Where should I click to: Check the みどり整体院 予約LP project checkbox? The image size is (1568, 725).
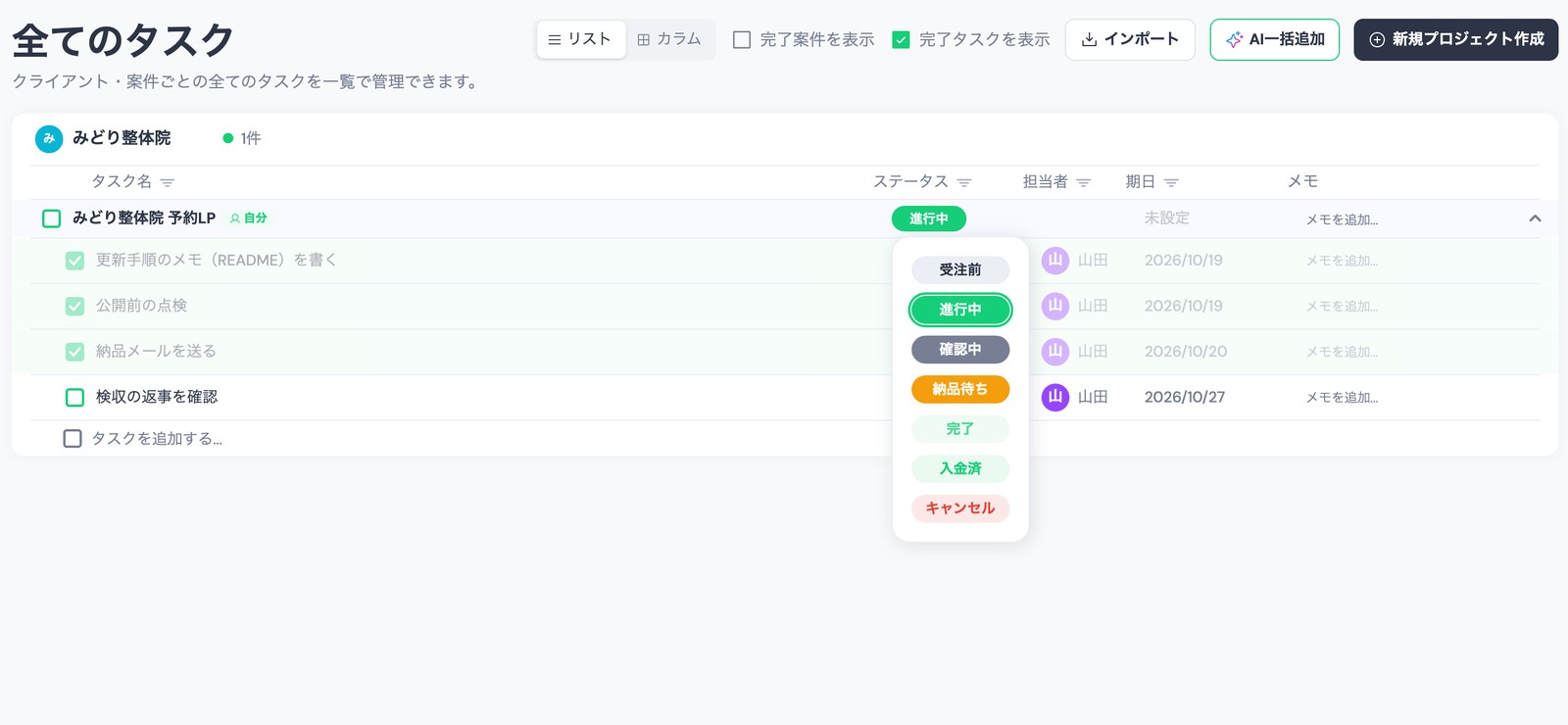[x=52, y=218]
